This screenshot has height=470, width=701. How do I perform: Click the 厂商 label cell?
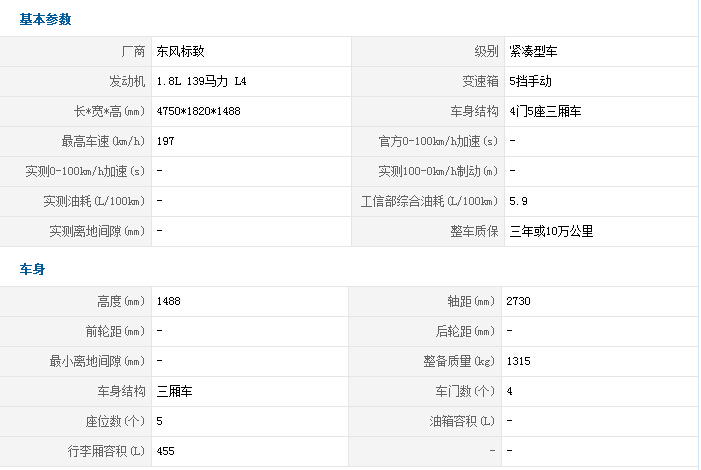pyautogui.click(x=132, y=51)
